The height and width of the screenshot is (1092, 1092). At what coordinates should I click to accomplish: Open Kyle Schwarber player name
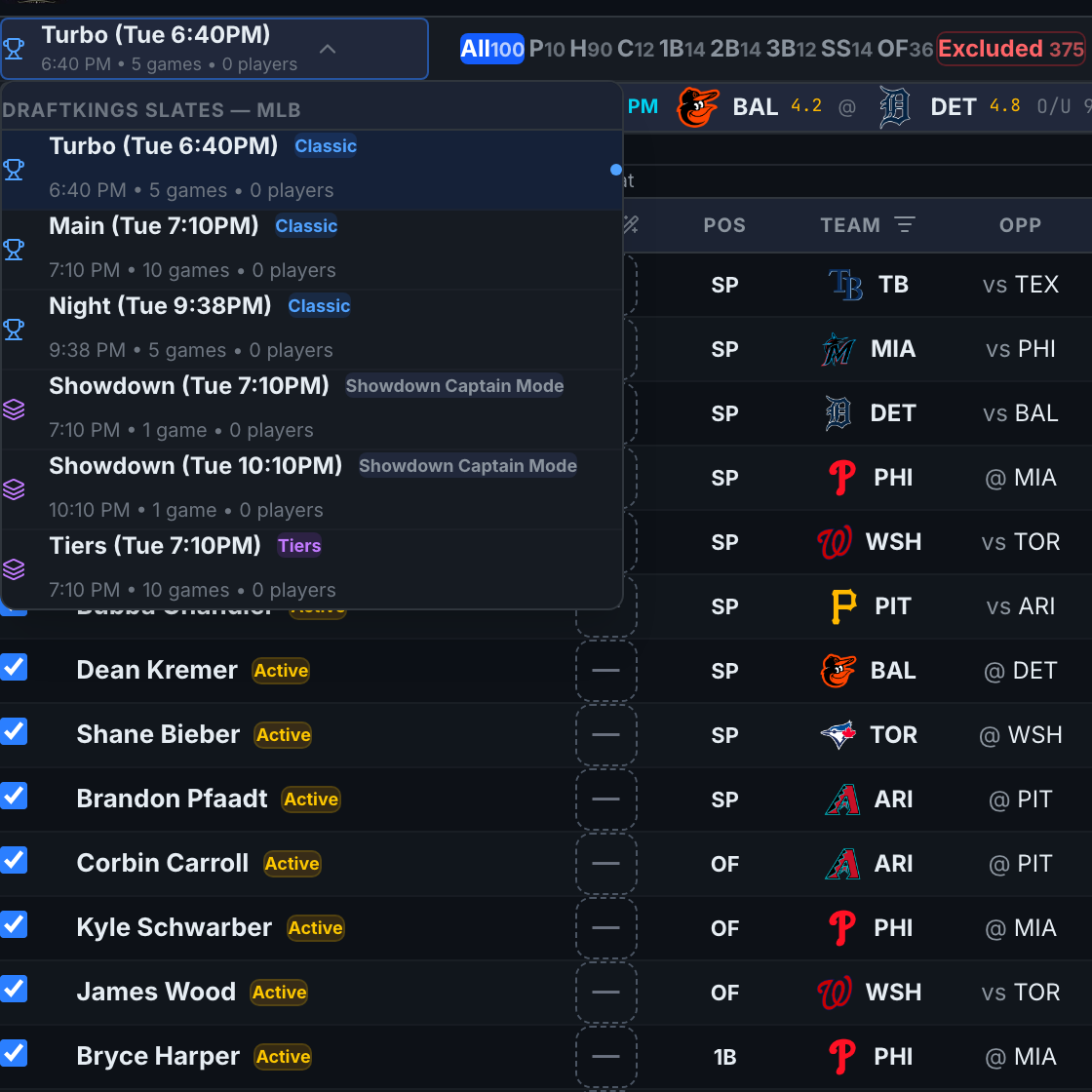(x=175, y=927)
